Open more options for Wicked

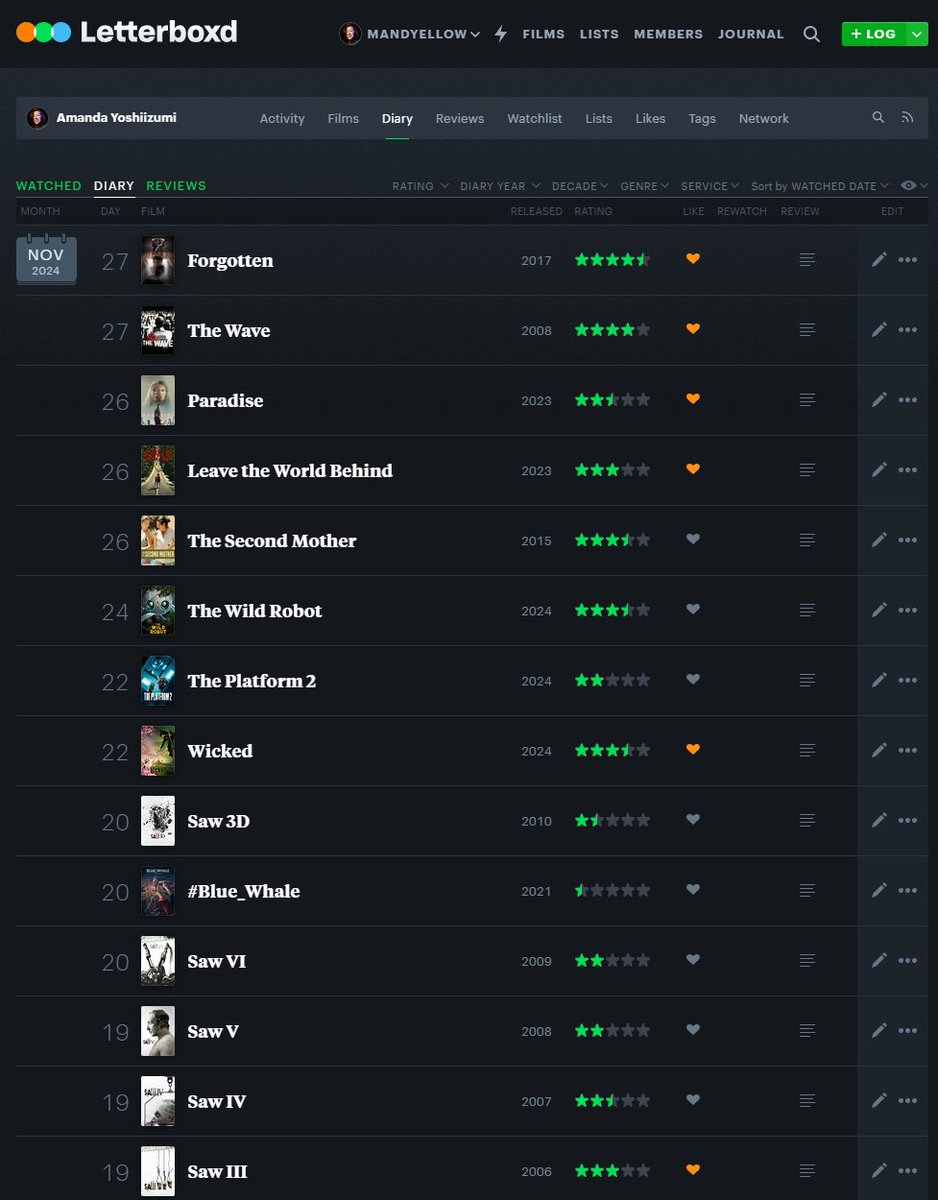point(908,750)
